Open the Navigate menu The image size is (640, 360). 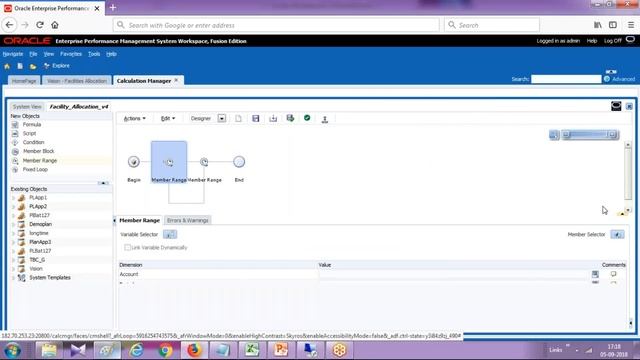[13, 54]
